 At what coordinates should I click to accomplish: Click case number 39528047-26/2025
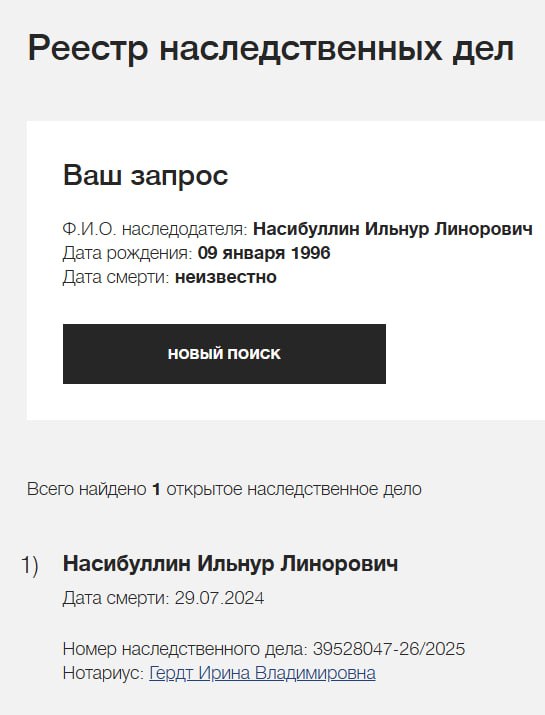(x=389, y=649)
